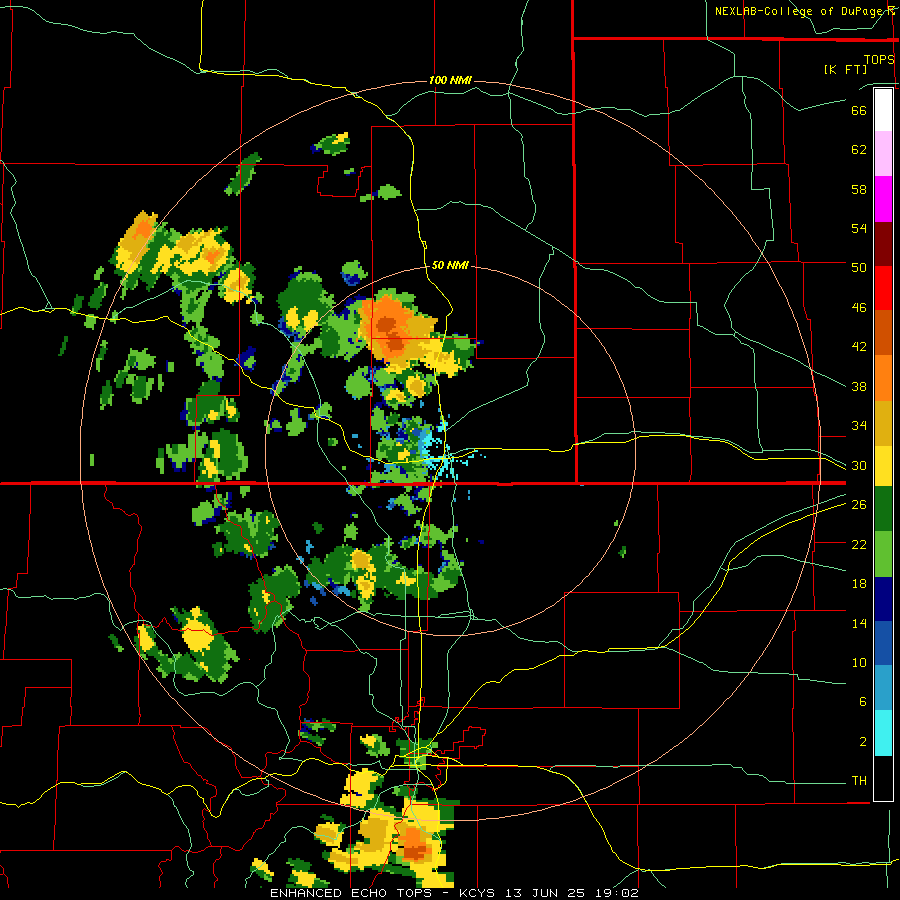Click the 6 legend scale label

[x=862, y=702]
